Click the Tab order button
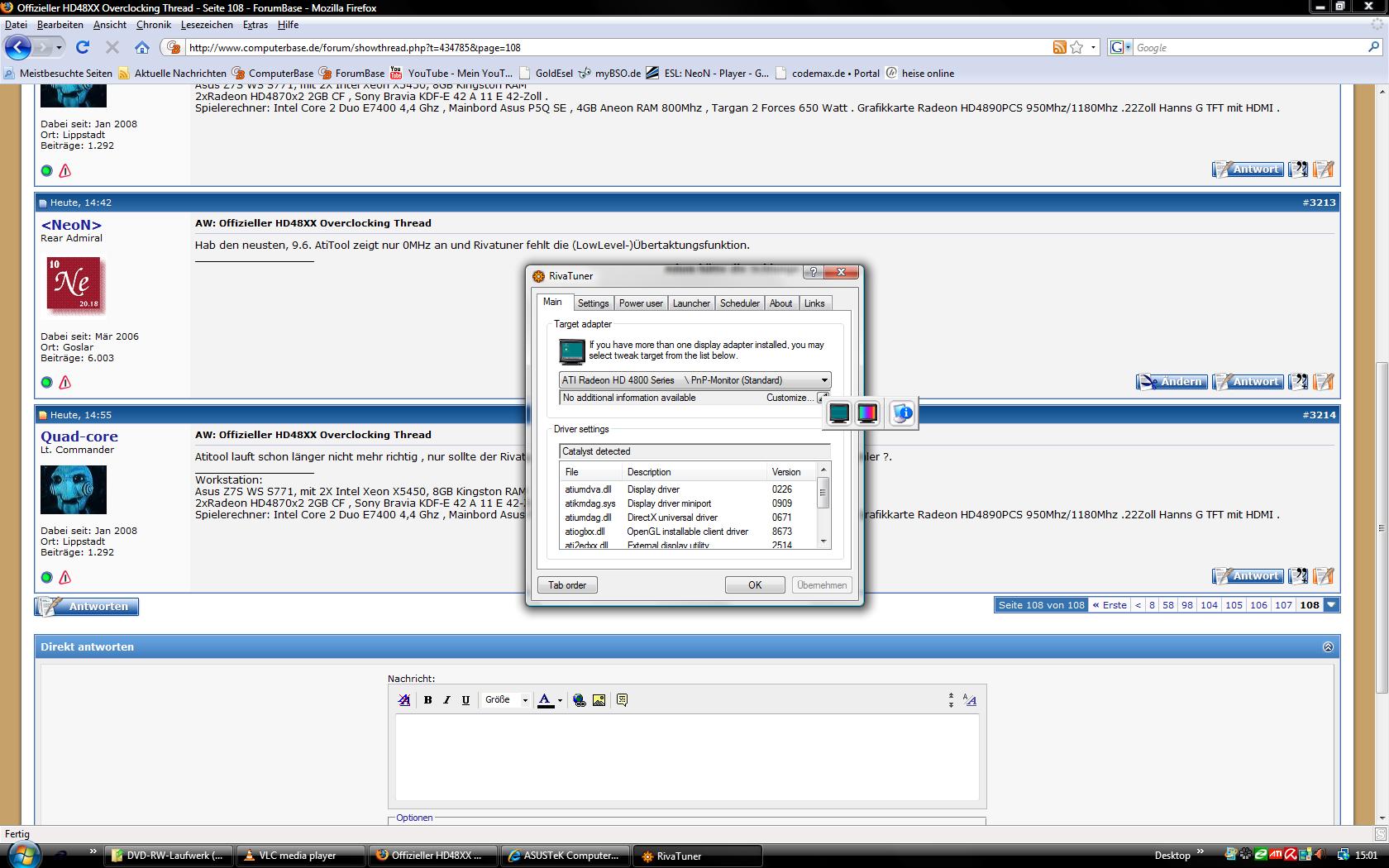1389x868 pixels. tap(567, 585)
